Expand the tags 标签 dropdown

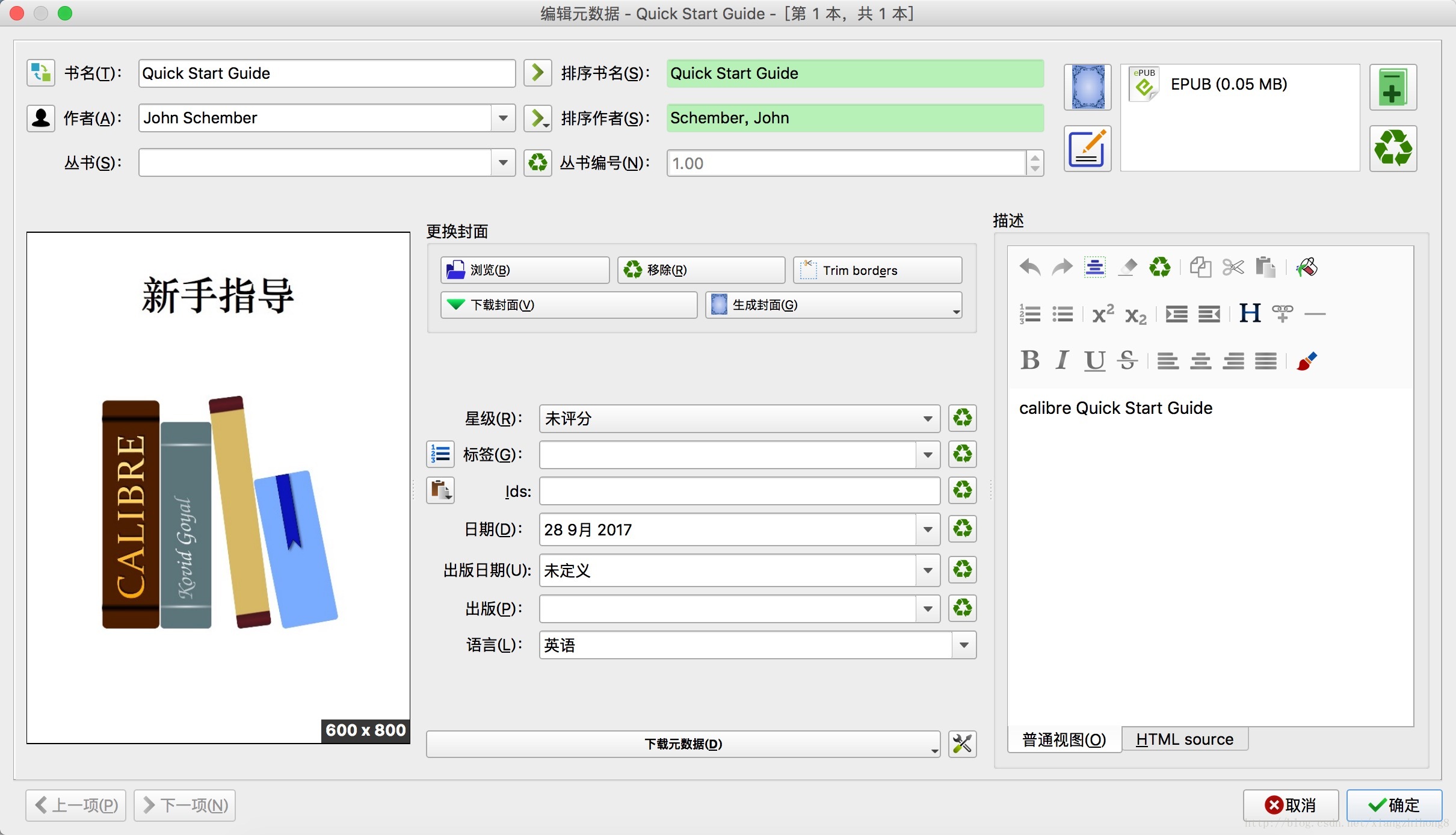928,454
